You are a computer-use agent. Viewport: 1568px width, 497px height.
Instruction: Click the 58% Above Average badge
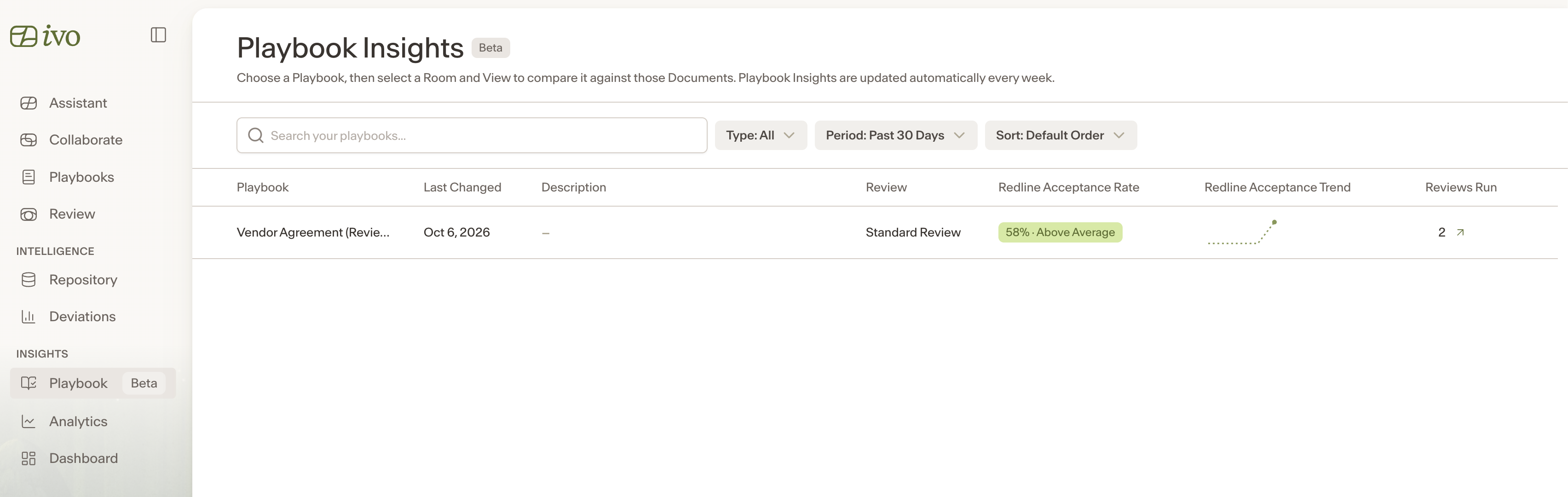click(x=1060, y=232)
